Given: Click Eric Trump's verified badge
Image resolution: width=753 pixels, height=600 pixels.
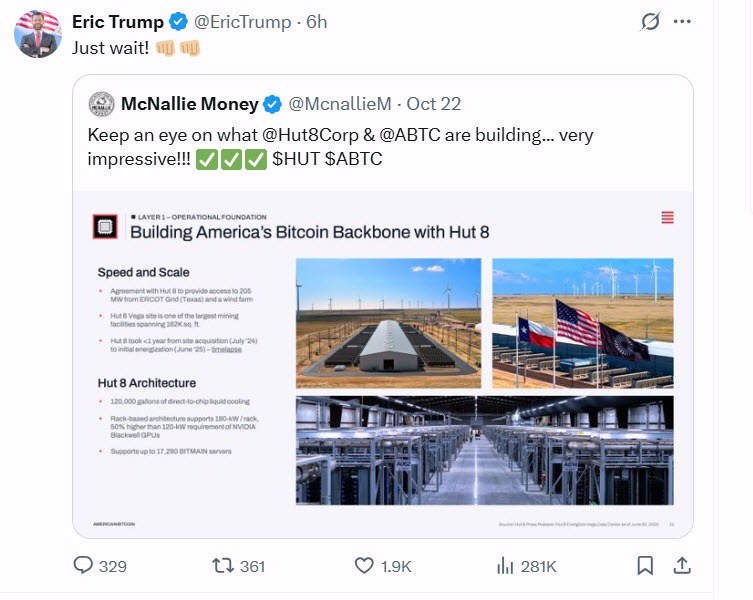Looking at the screenshot, I should 178,22.
